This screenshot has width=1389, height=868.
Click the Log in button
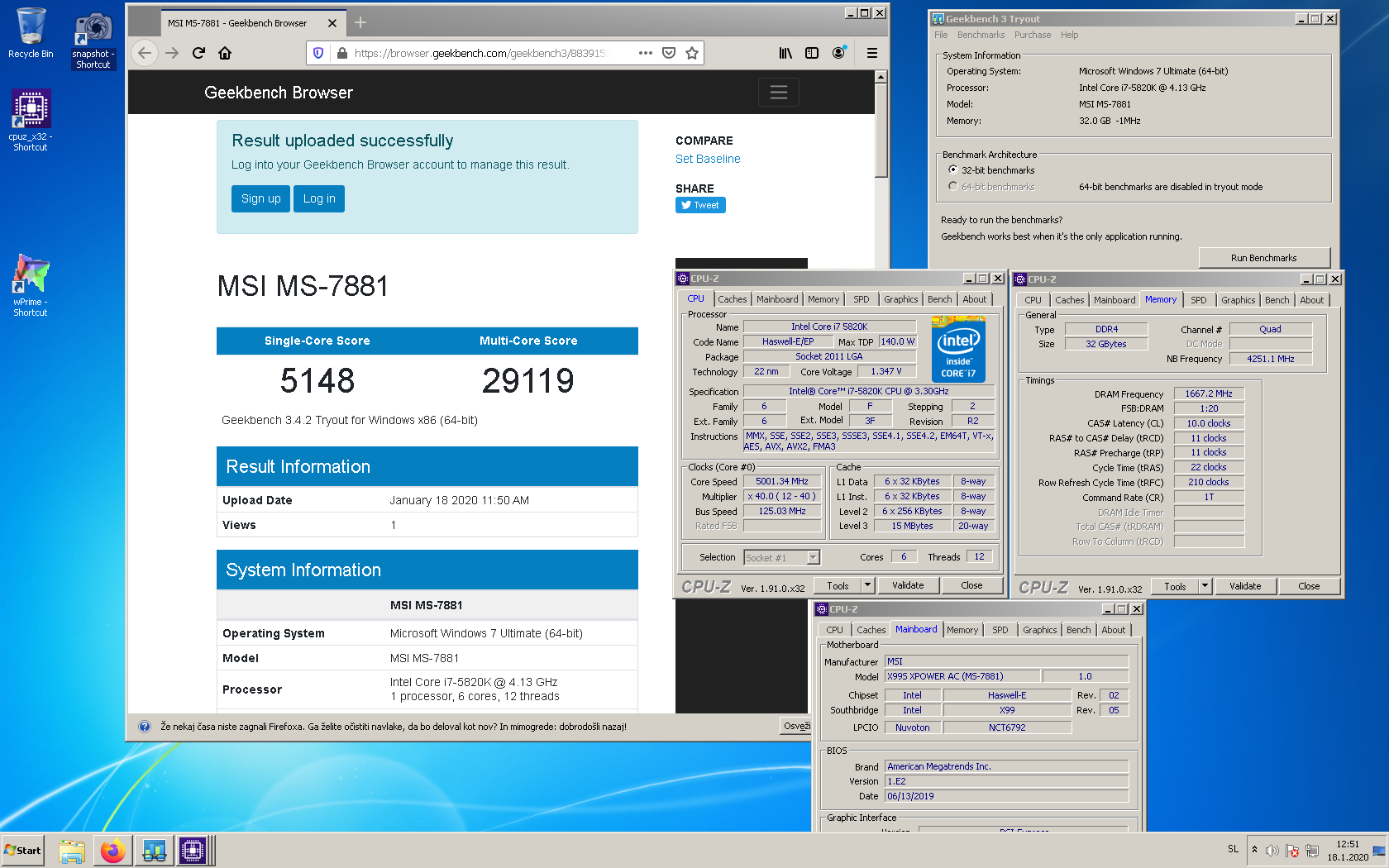(319, 198)
